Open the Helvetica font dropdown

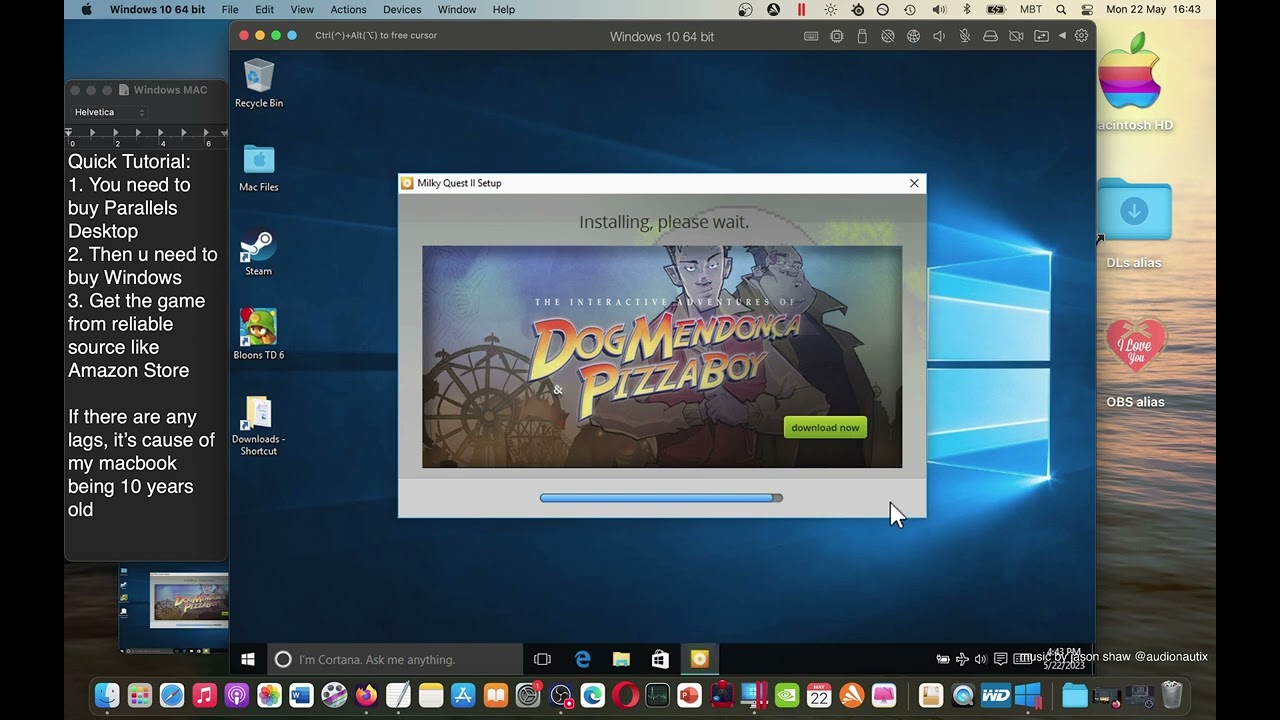point(110,112)
